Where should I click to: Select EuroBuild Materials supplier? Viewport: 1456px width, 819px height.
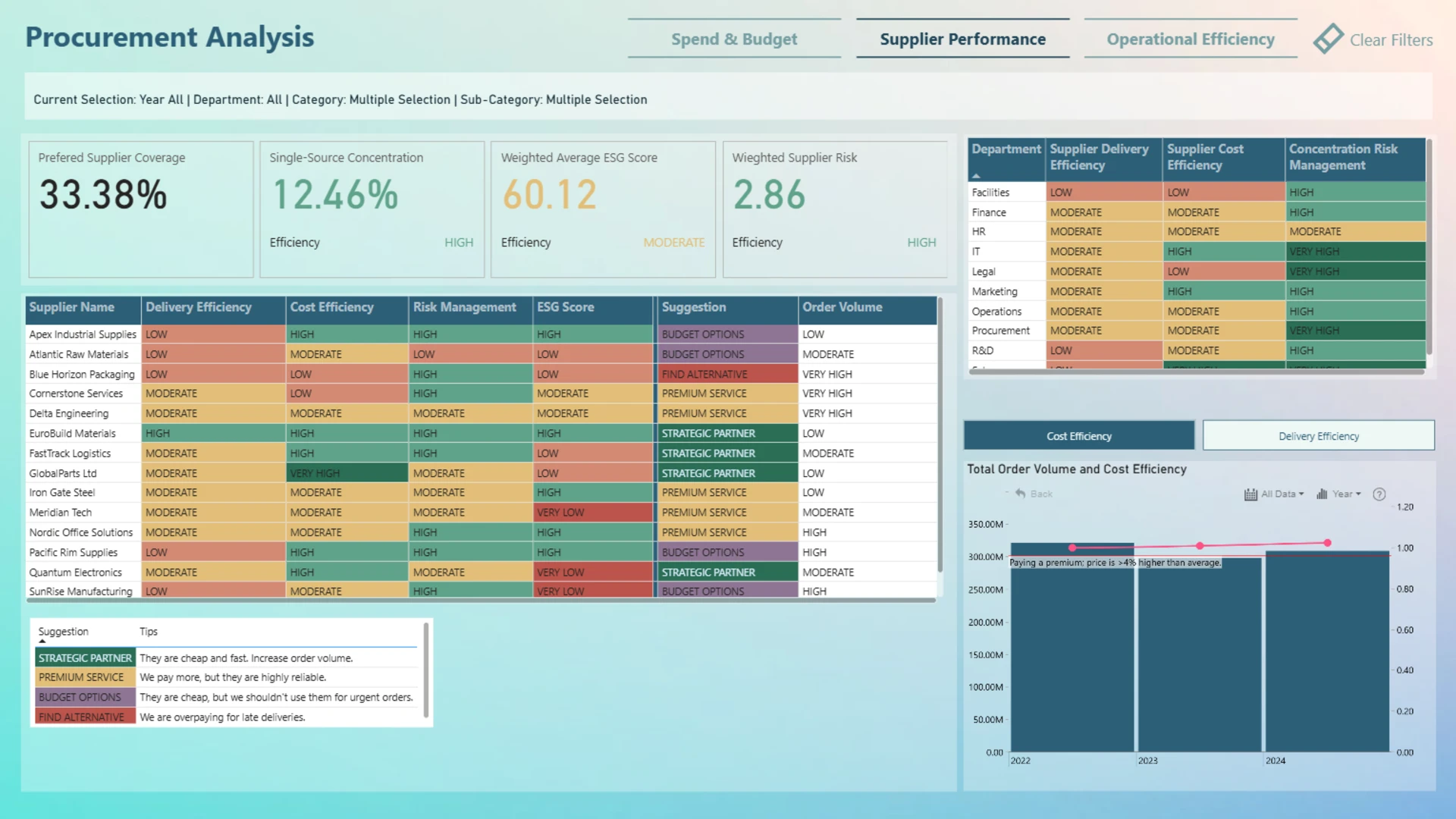pyautogui.click(x=73, y=434)
